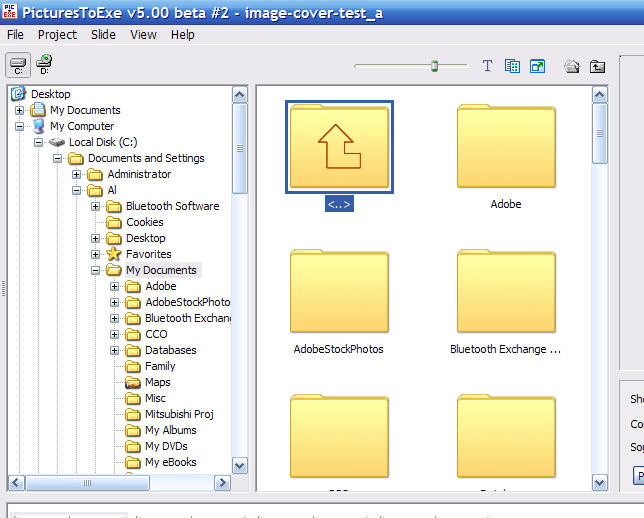Expand the Databases tree node
The image size is (644, 518).
pyautogui.click(x=115, y=350)
